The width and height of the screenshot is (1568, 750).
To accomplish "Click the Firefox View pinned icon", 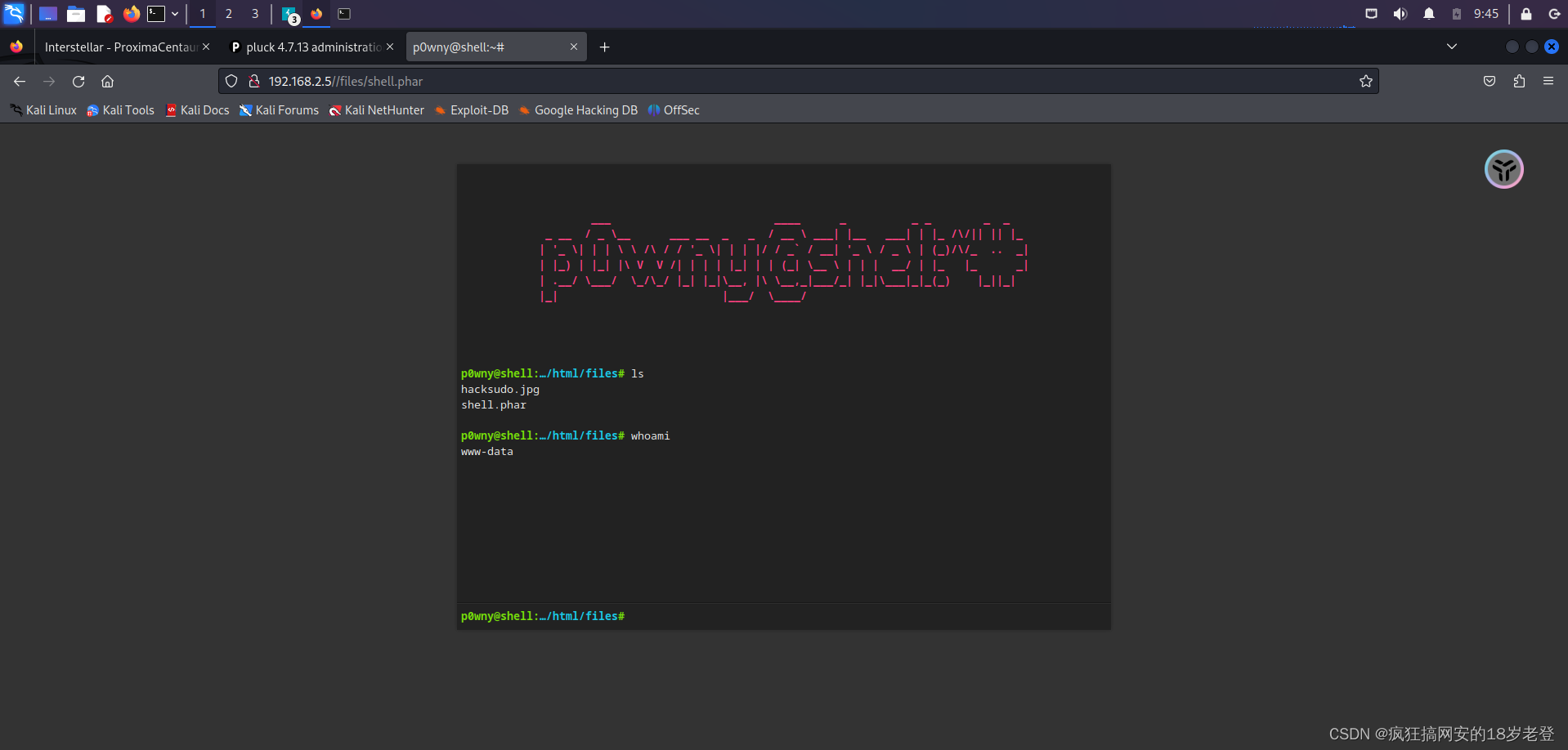I will tap(16, 47).
